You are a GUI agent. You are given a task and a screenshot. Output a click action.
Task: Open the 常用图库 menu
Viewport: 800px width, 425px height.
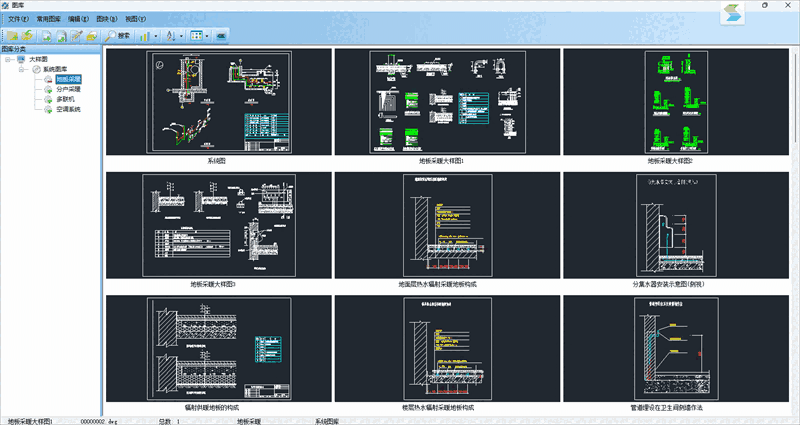pyautogui.click(x=48, y=19)
